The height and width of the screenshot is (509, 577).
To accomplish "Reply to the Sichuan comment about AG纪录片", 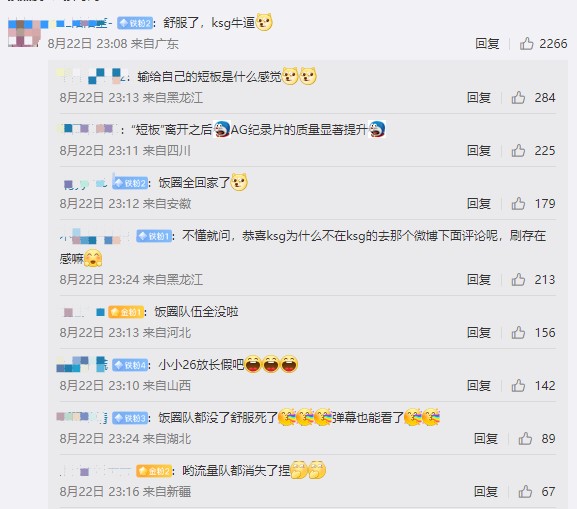I will [x=479, y=151].
